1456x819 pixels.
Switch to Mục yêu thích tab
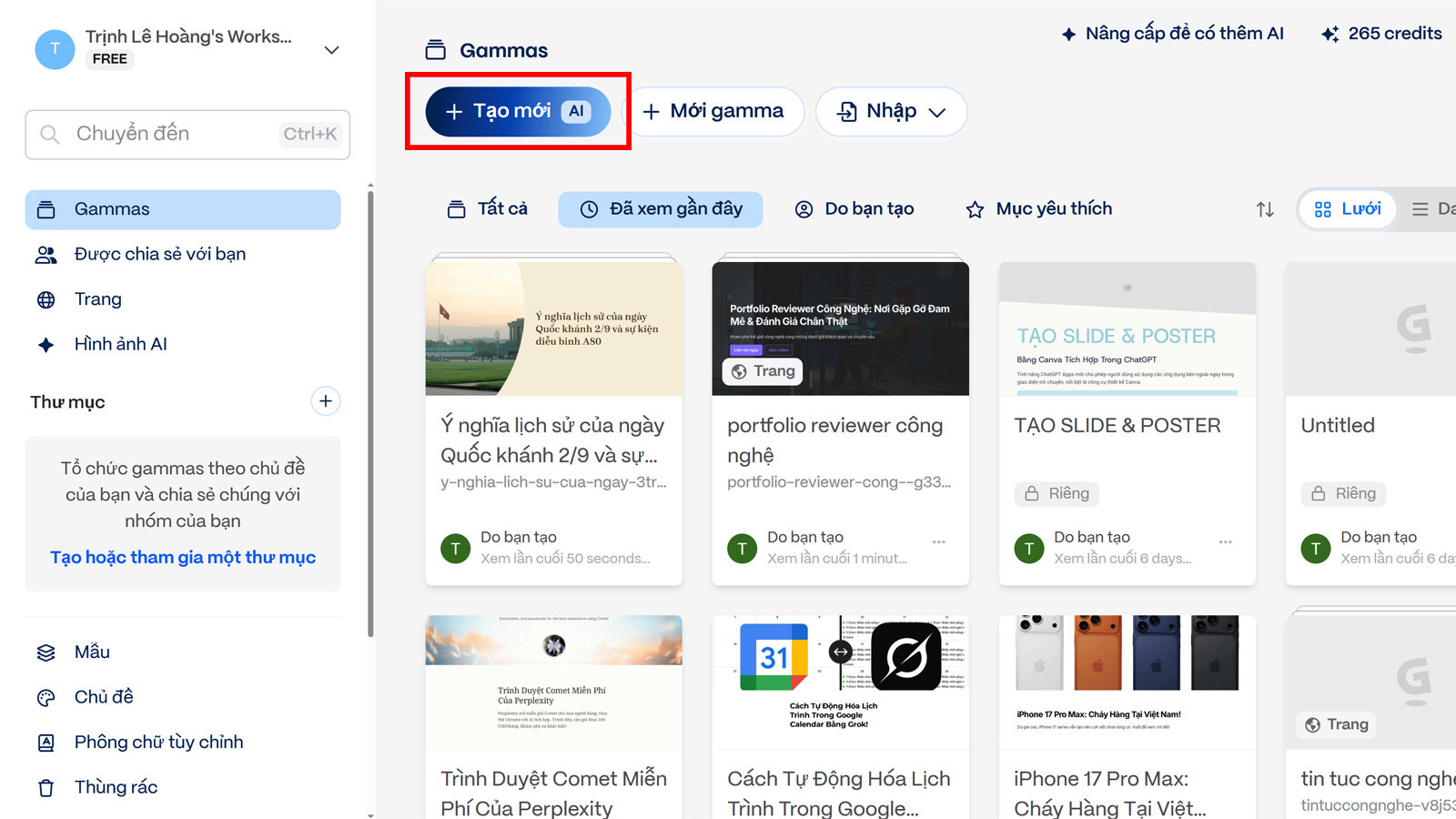[x=1038, y=209]
